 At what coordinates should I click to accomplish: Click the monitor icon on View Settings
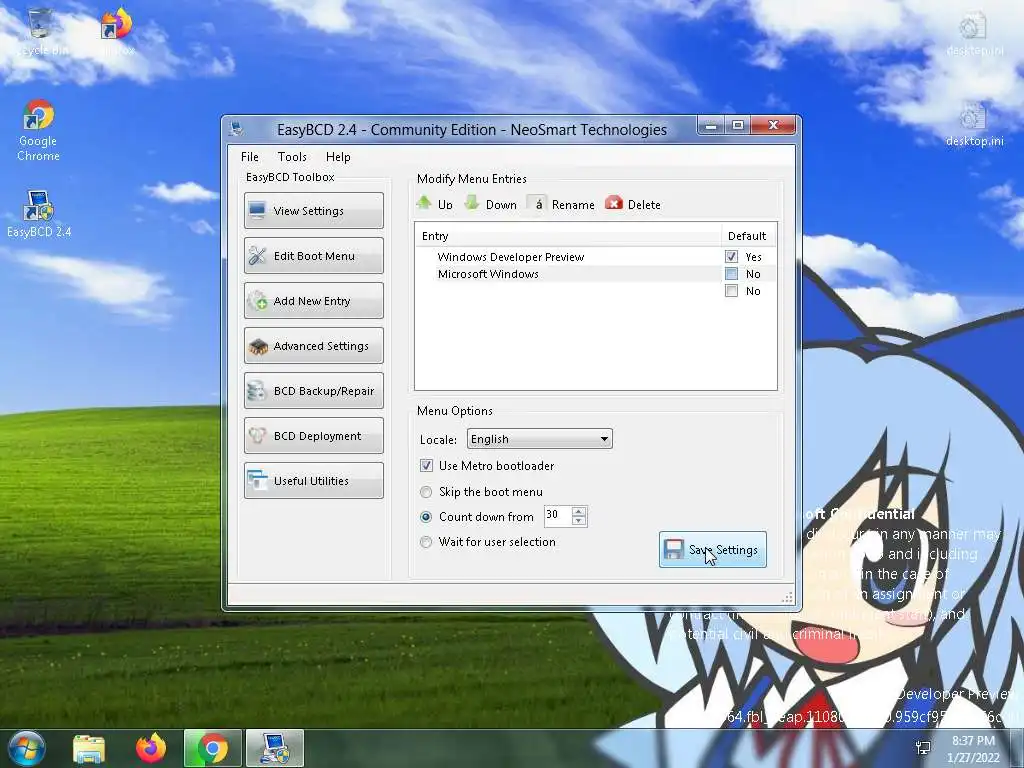(x=257, y=210)
